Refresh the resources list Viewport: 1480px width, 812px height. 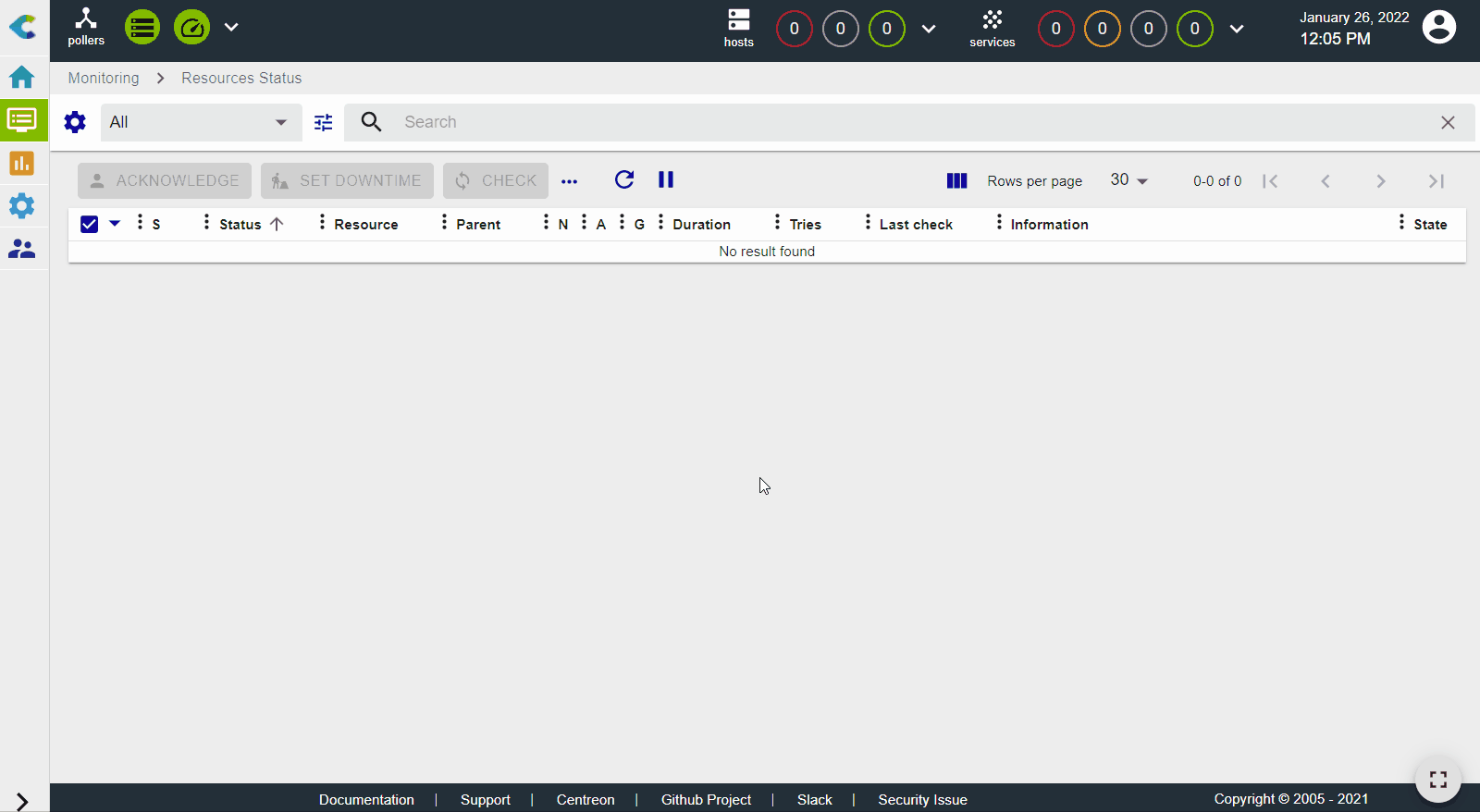(624, 179)
